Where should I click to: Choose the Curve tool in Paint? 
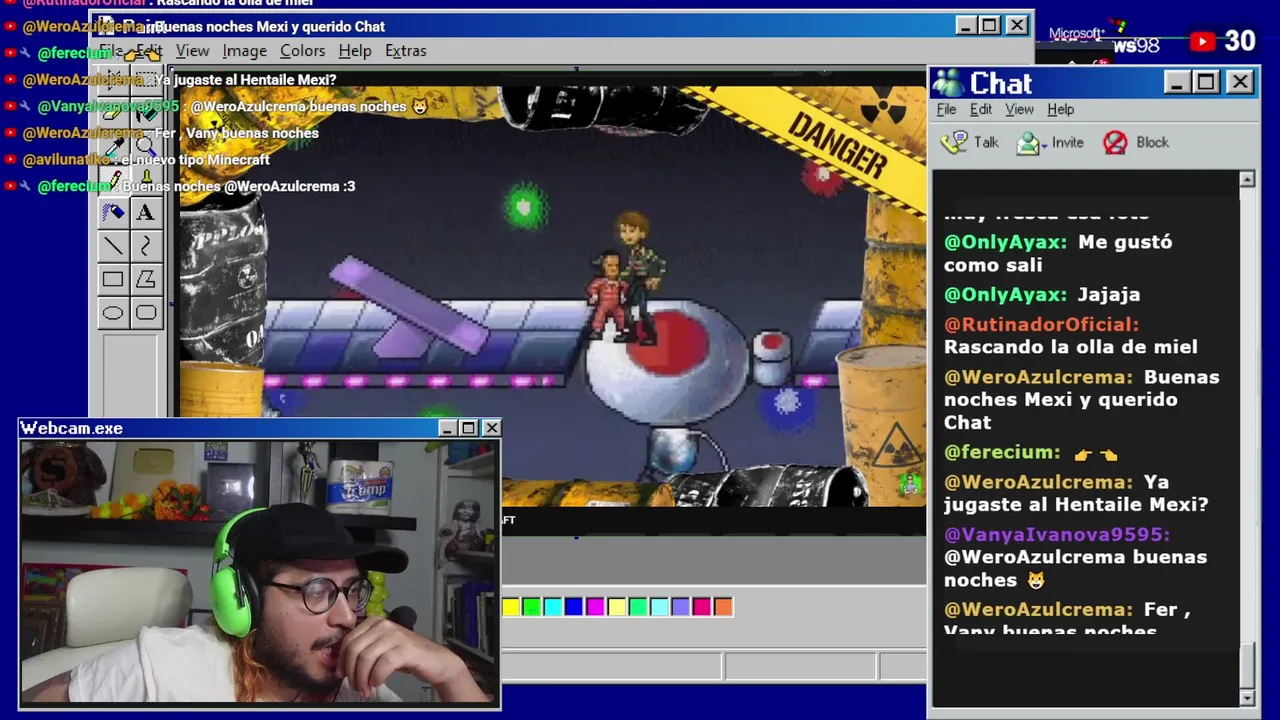[145, 246]
